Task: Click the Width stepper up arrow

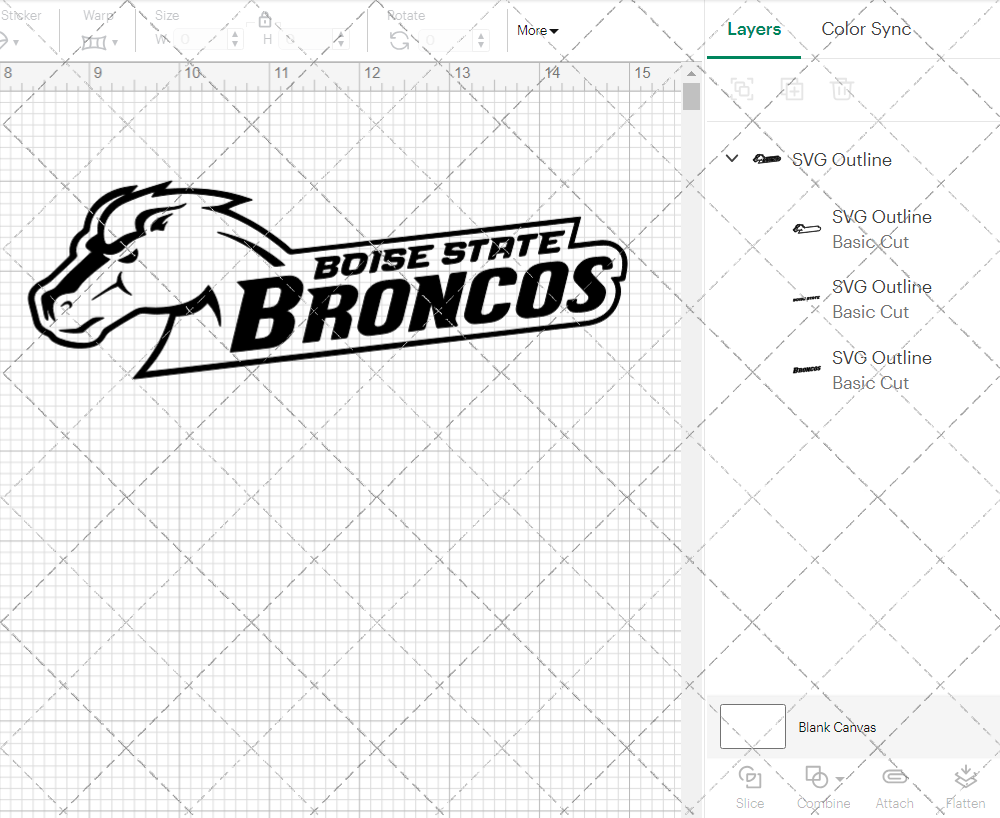Action: [x=235, y=34]
